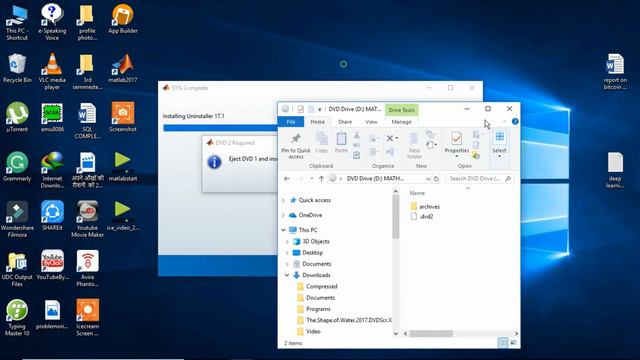Switch to the Share ribbon tab
Image resolution: width=640 pixels, height=360 pixels.
(x=345, y=122)
